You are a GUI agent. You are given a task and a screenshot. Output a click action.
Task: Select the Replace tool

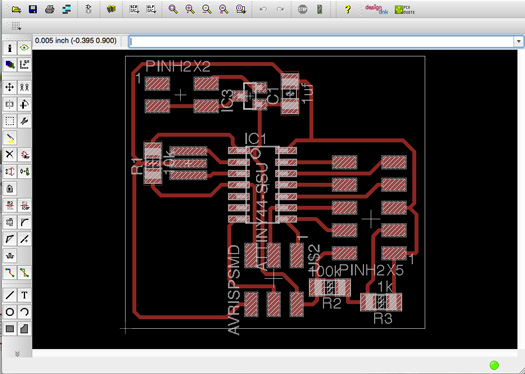pyautogui.click(x=24, y=171)
